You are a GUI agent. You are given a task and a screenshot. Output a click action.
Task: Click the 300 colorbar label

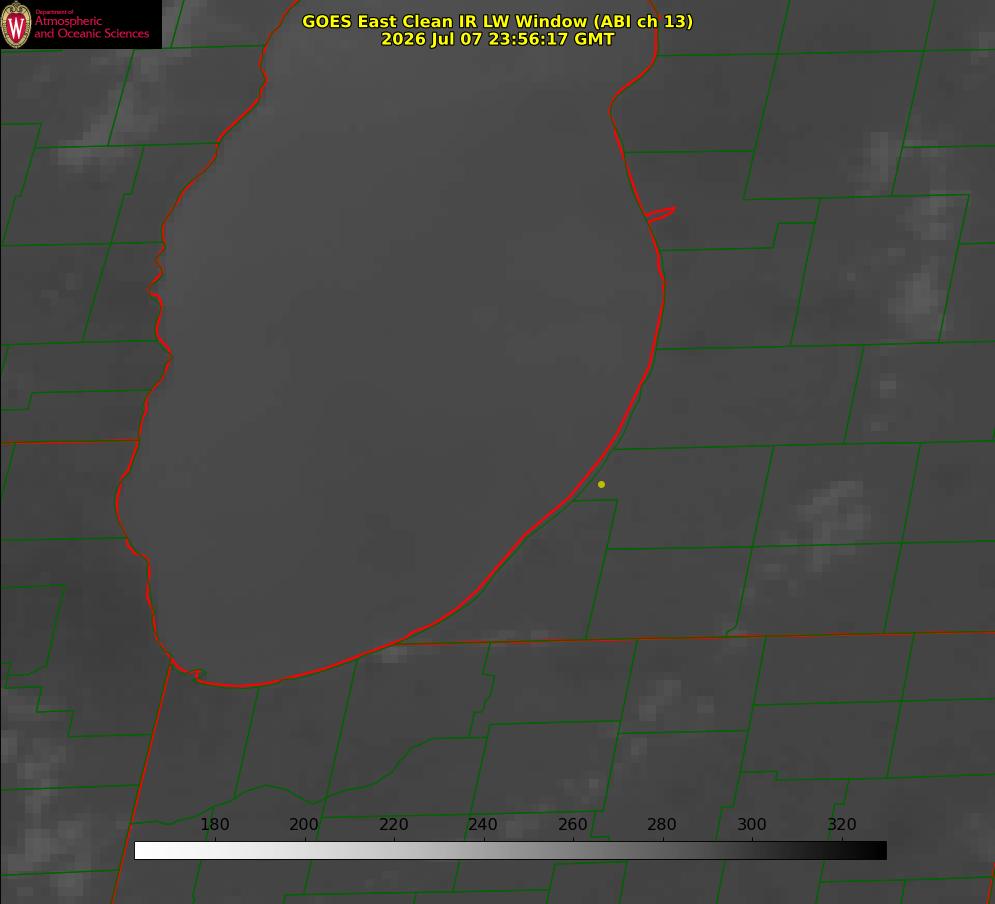click(x=752, y=824)
